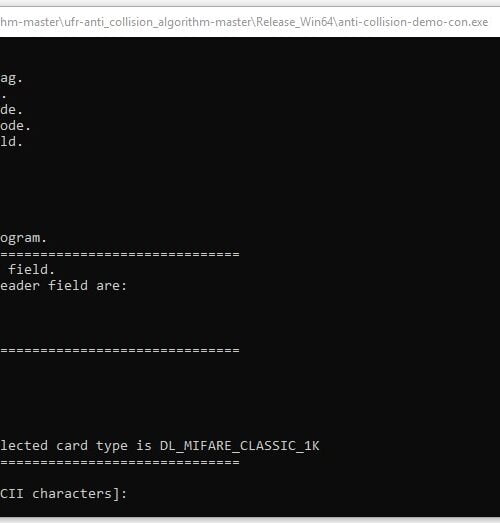Click the "lected card type is" text
The height and width of the screenshot is (523, 500).
coord(76,446)
